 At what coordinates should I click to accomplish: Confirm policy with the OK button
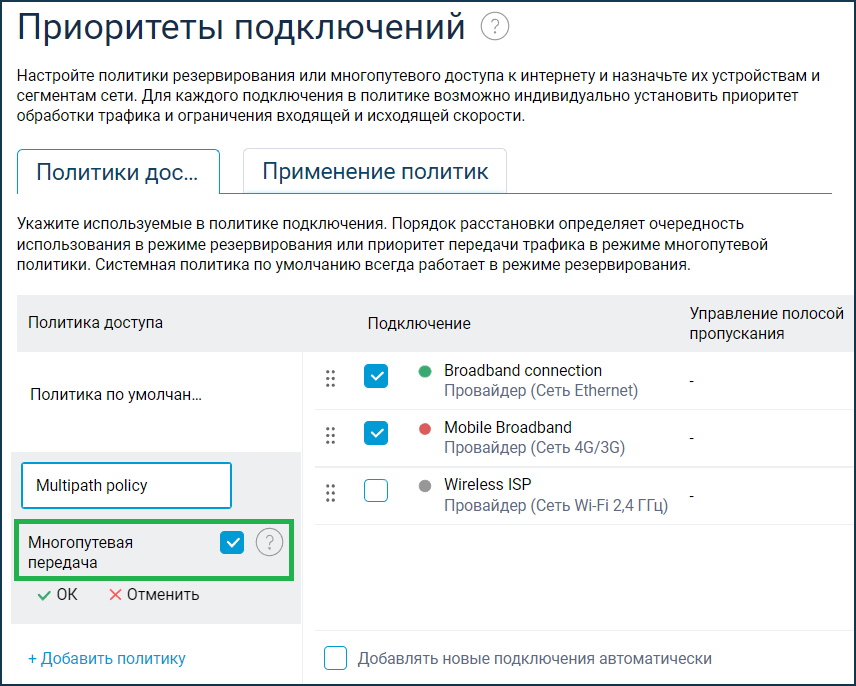57,595
